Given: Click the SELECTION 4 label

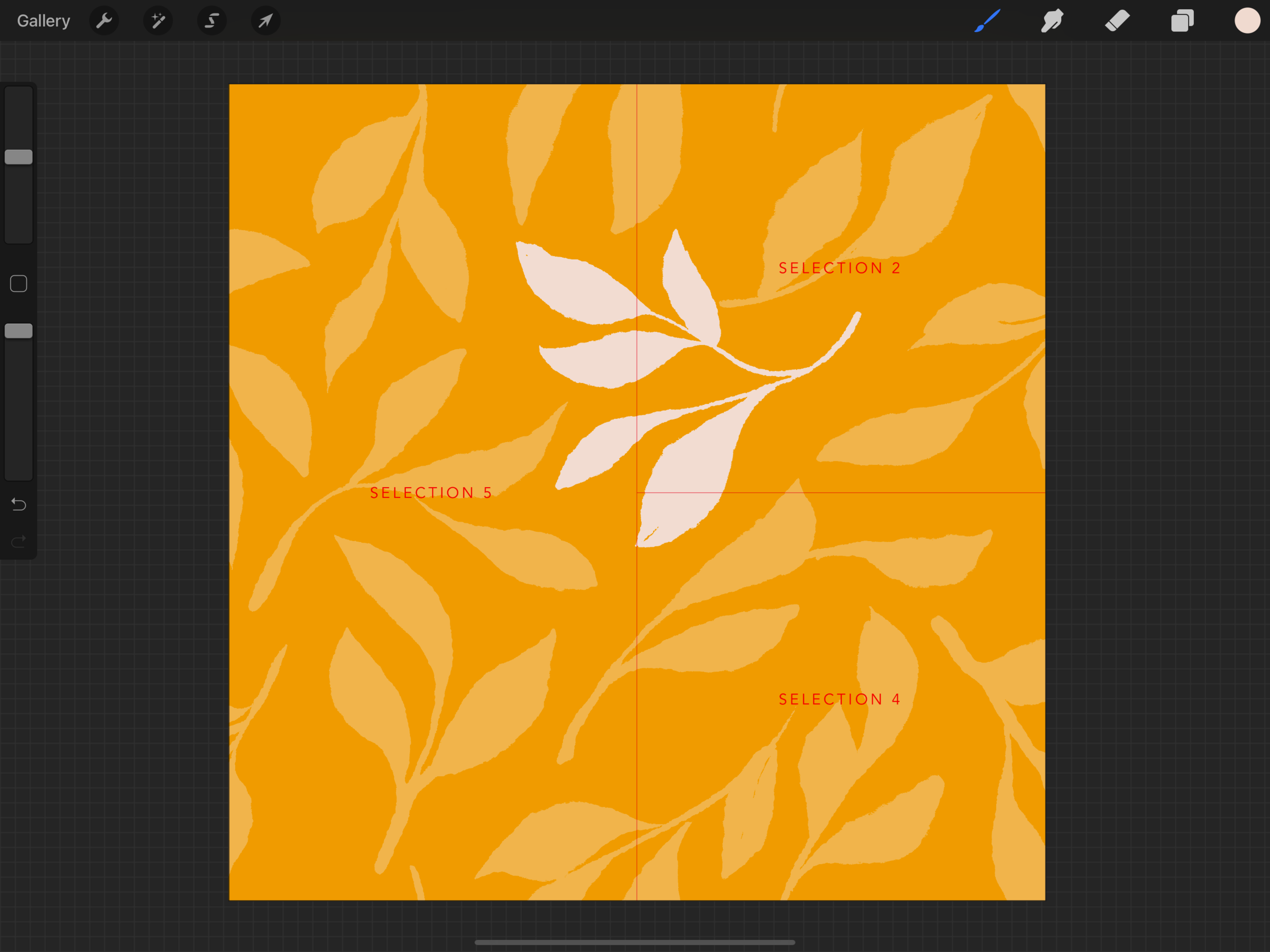Looking at the screenshot, I should pyautogui.click(x=839, y=699).
